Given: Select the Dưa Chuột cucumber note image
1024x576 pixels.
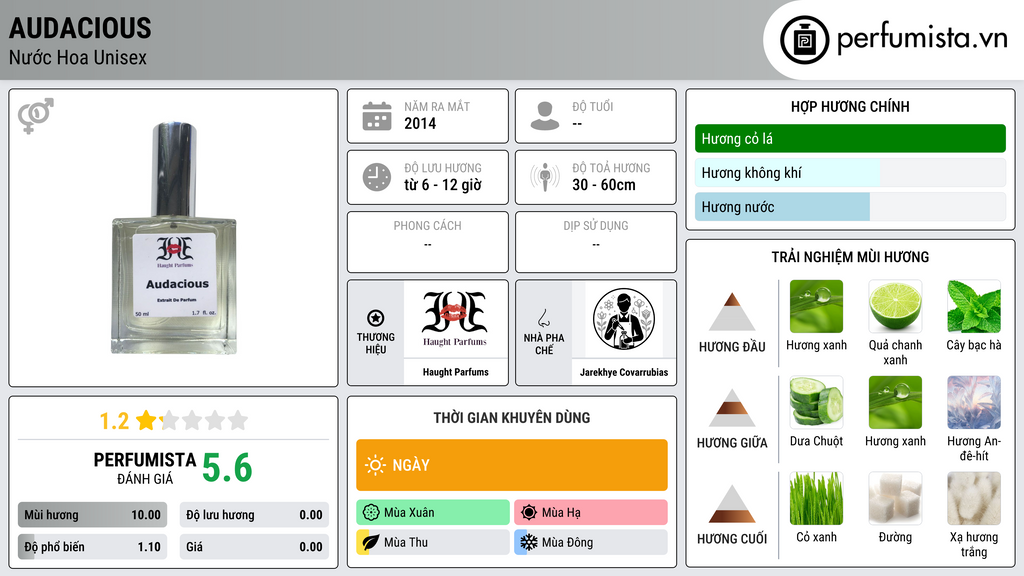Looking at the screenshot, I should (816, 402).
